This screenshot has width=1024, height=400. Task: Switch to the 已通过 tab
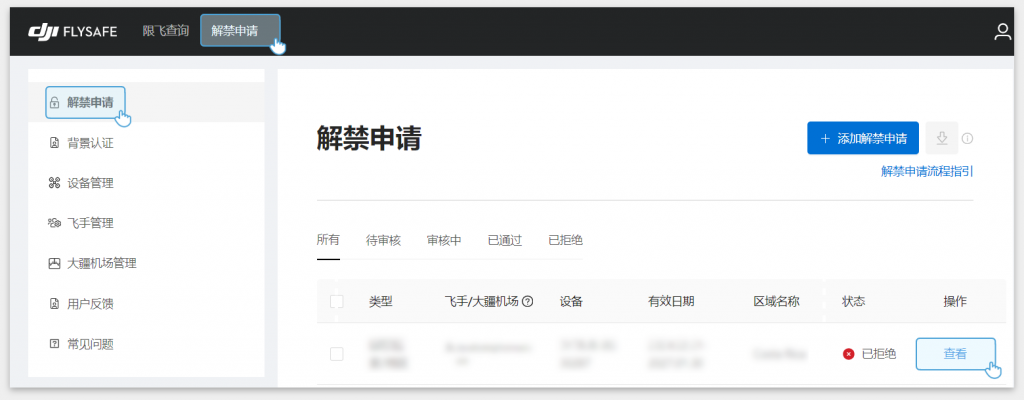click(505, 240)
